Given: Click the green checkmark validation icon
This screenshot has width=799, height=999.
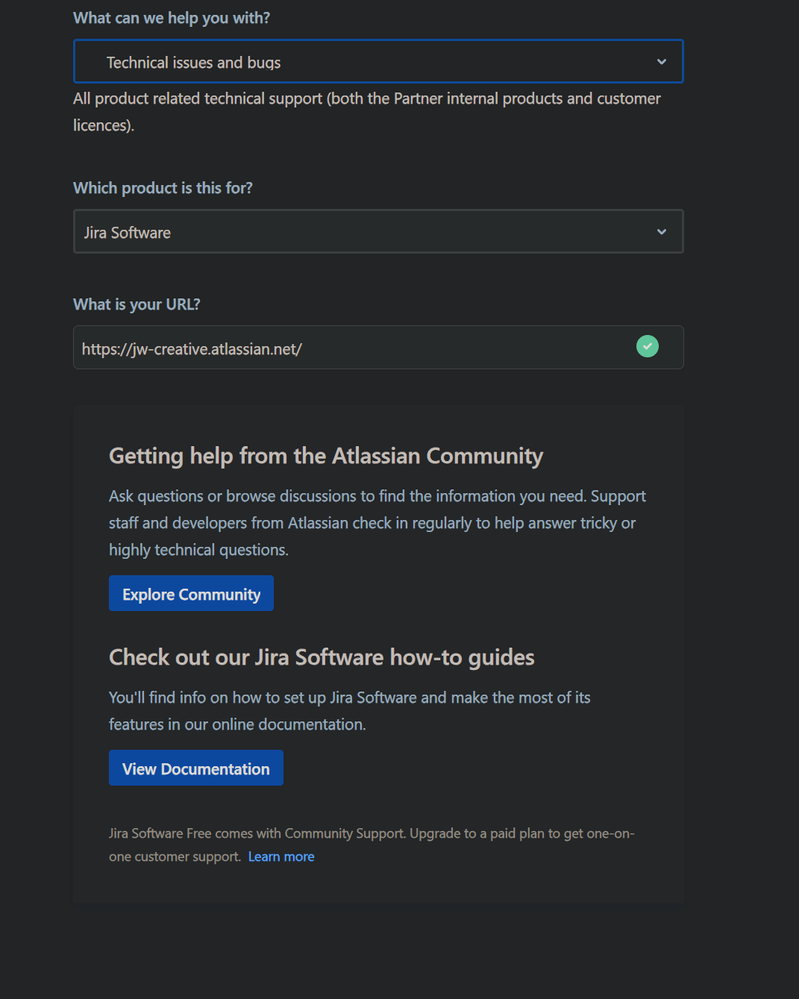Looking at the screenshot, I should click(x=647, y=347).
